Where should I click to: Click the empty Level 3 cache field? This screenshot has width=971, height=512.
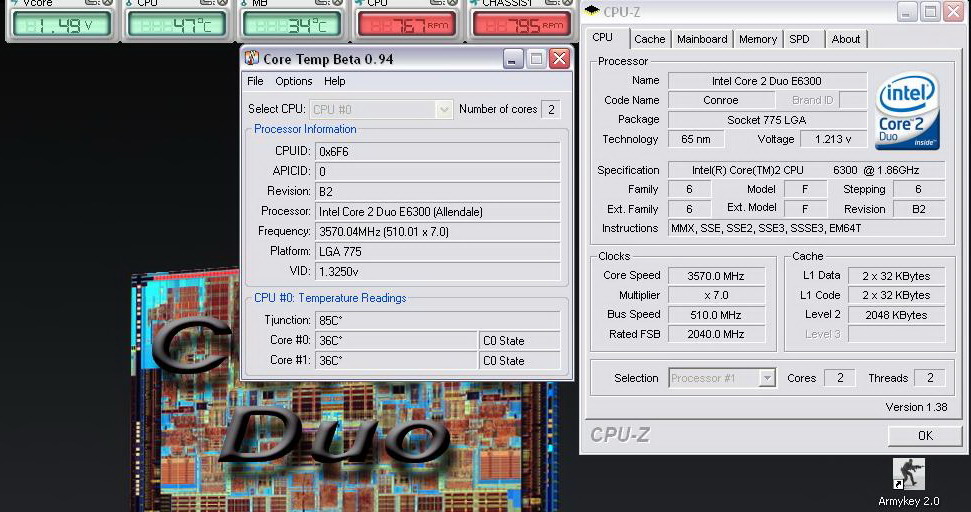[896, 334]
